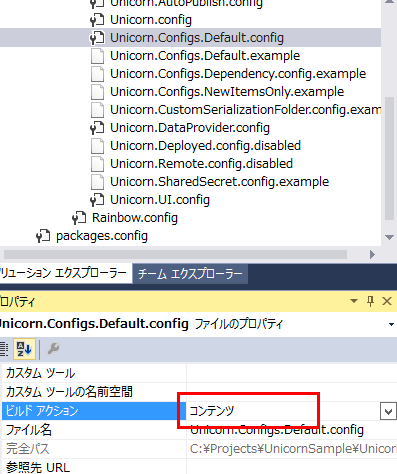This screenshot has width=397, height=474.
Task: Click the コンテンツ build action value
Action: point(212,411)
